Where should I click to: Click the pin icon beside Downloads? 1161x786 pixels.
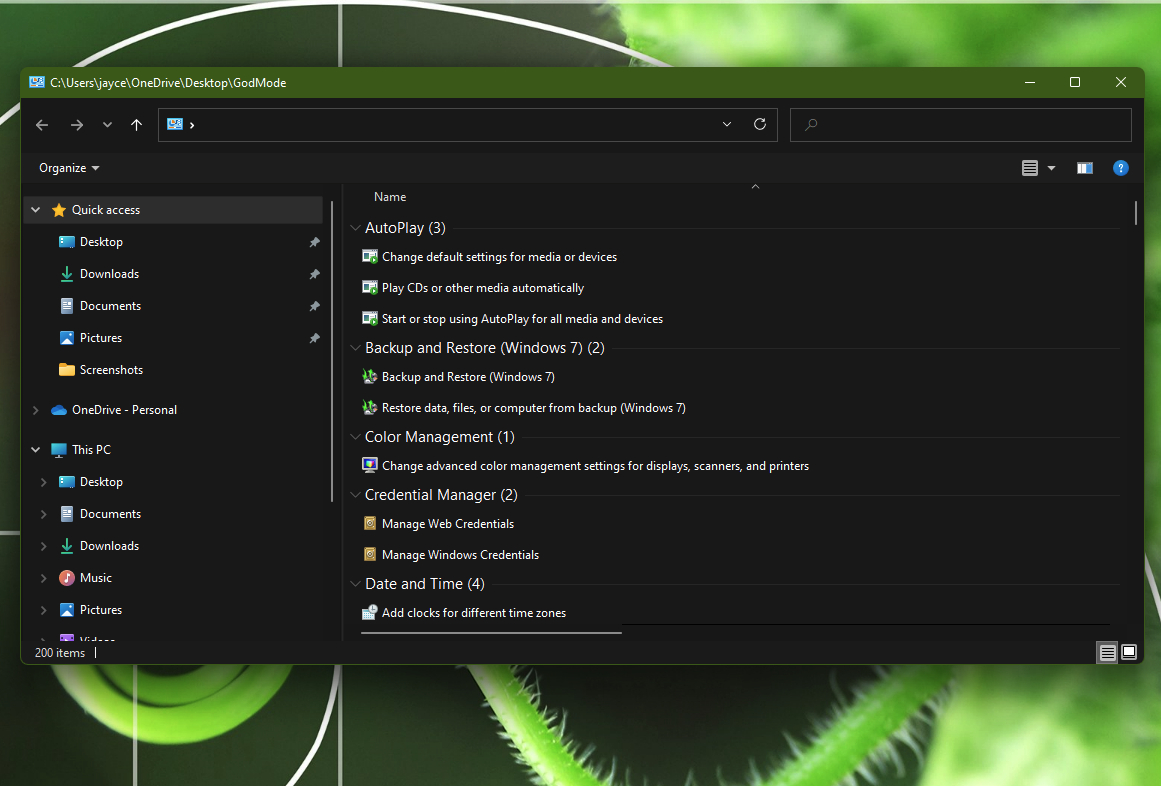click(x=315, y=274)
